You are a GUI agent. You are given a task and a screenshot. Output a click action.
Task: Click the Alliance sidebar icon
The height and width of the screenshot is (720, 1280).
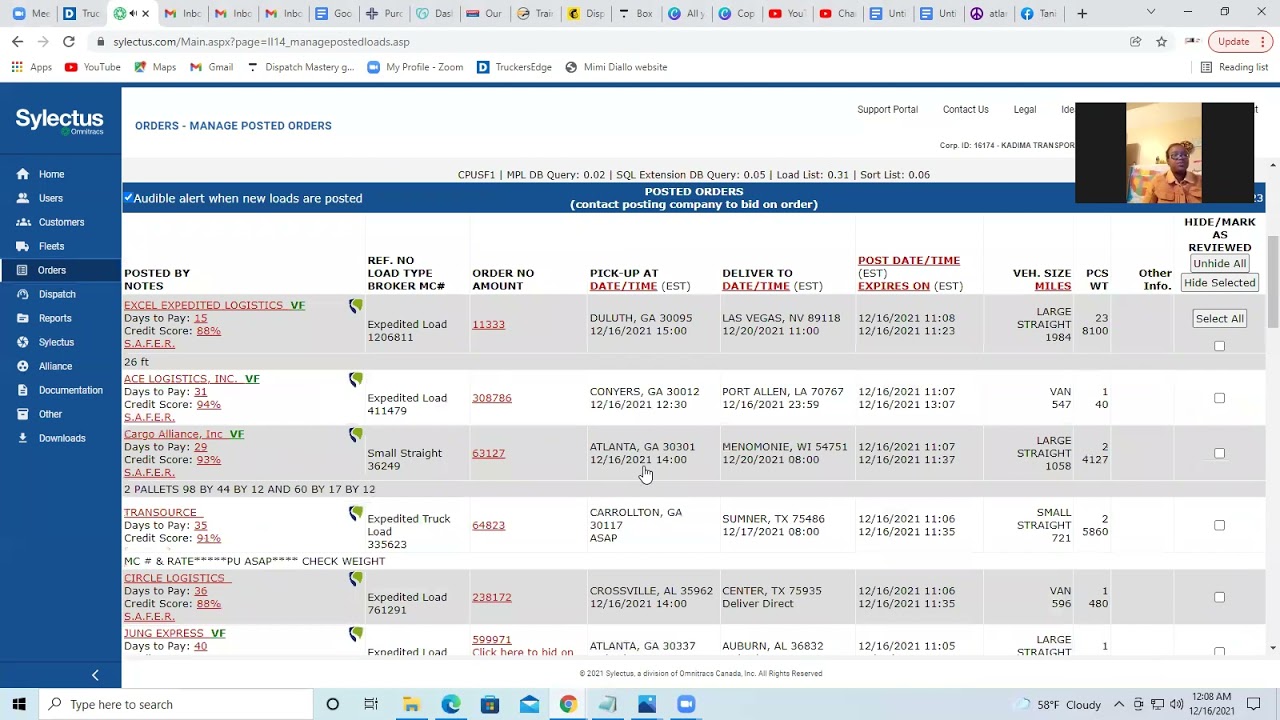(23, 366)
